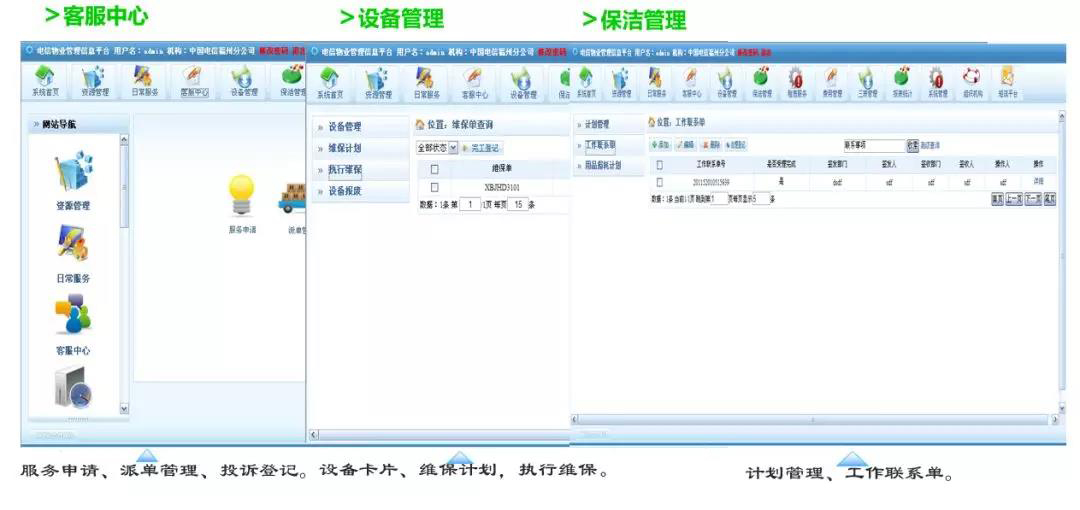Screen dimensions: 1080x510
Task: Click the 删除 button in 工作联系单 toolbar
Action: 710,145
